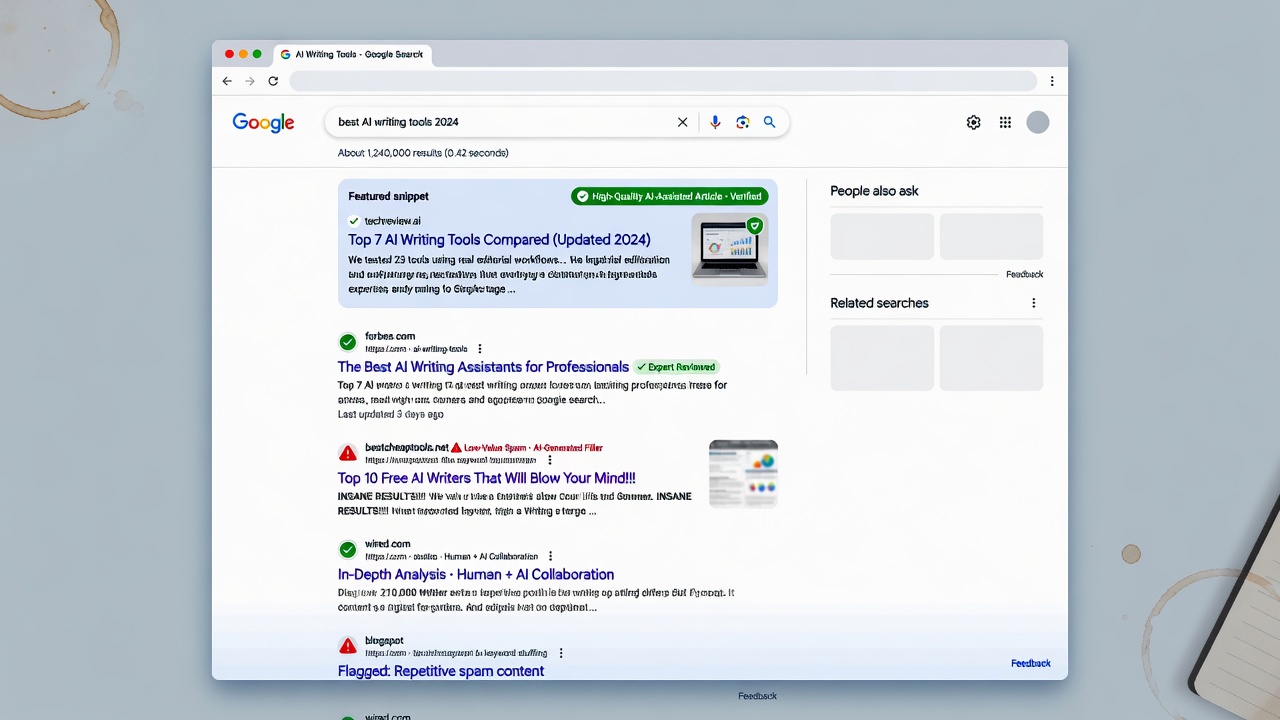Open the account profile avatar
This screenshot has height=720, width=1280.
point(1038,122)
